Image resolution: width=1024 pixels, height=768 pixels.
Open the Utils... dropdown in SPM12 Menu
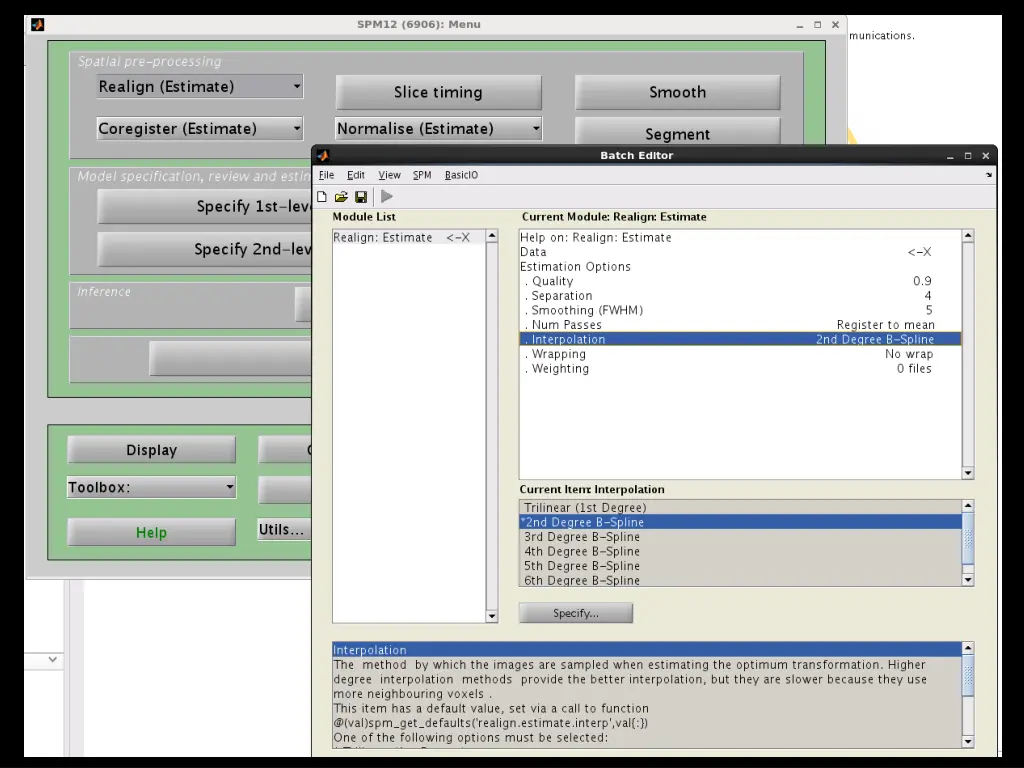pyautogui.click(x=285, y=530)
